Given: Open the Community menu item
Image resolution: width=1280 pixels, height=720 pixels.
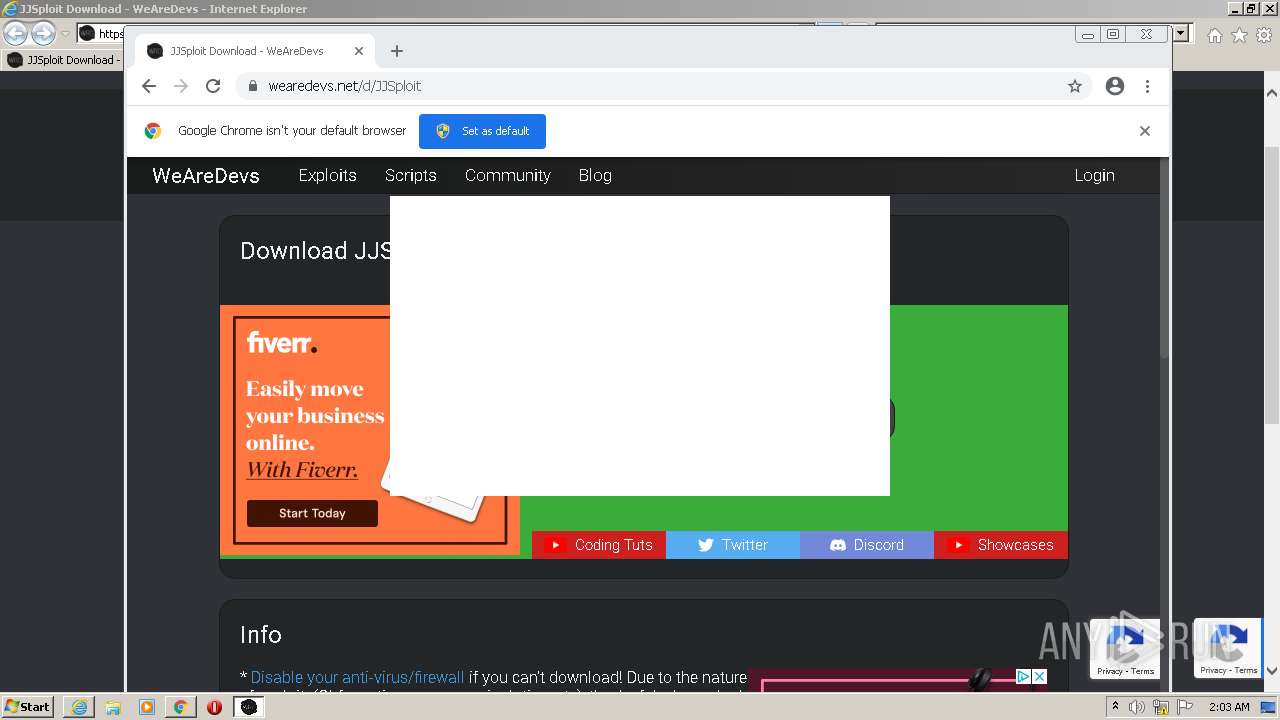Looking at the screenshot, I should 508,175.
